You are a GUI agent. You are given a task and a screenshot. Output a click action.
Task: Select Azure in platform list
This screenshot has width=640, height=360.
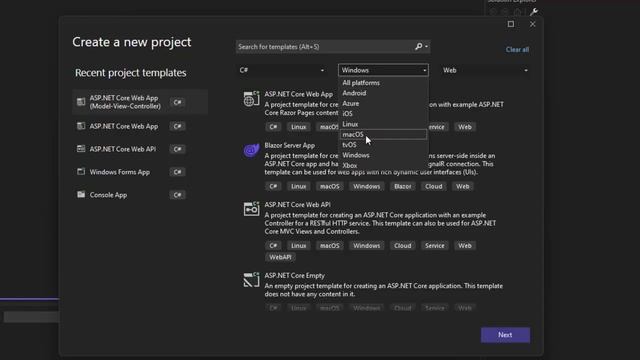point(383,103)
